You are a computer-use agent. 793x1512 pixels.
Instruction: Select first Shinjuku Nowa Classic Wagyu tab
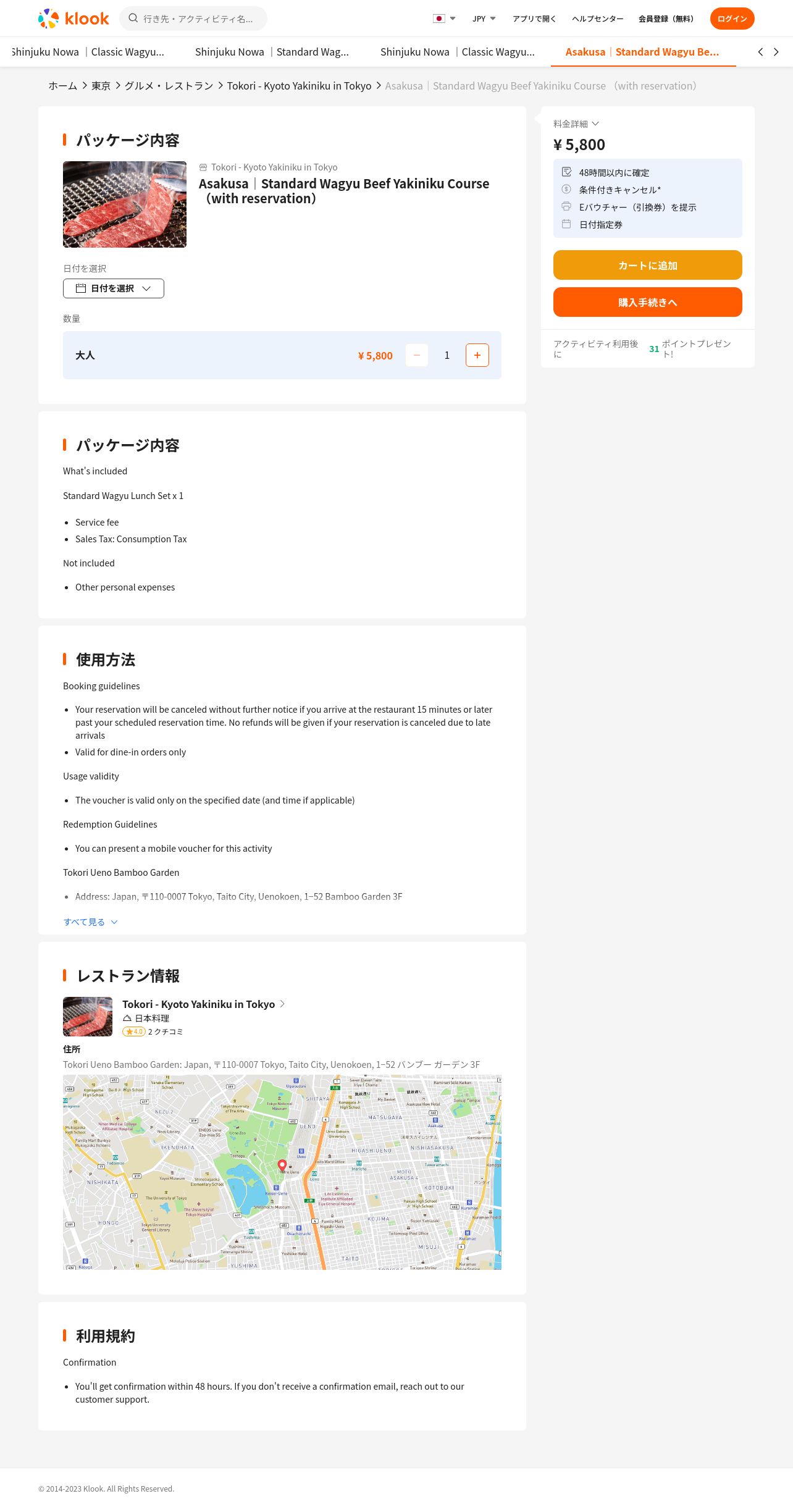coord(88,52)
